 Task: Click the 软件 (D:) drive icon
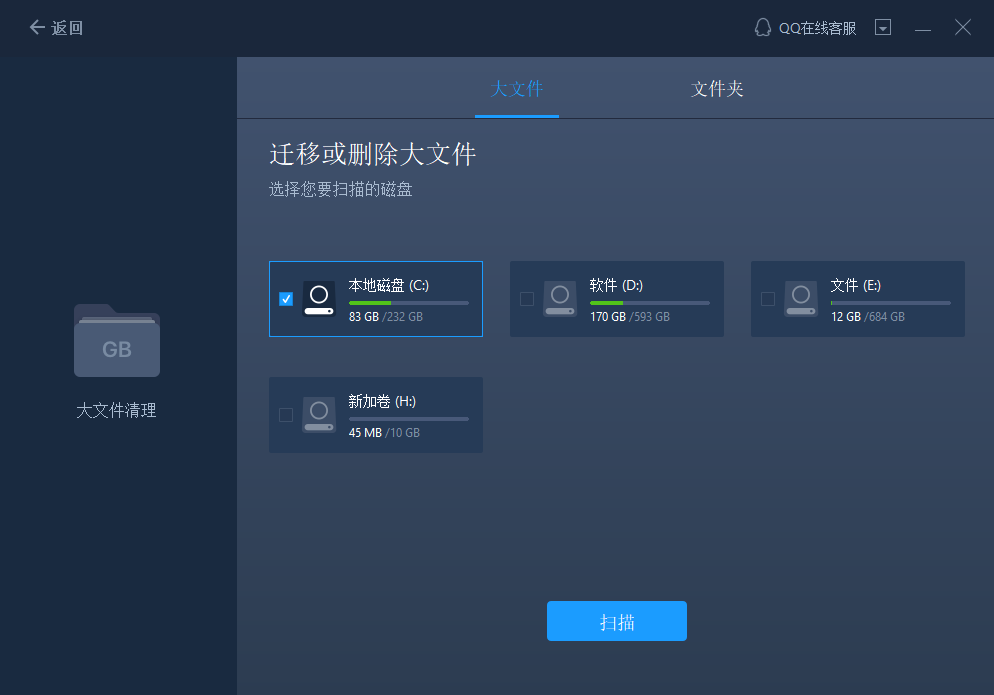pyautogui.click(x=560, y=299)
